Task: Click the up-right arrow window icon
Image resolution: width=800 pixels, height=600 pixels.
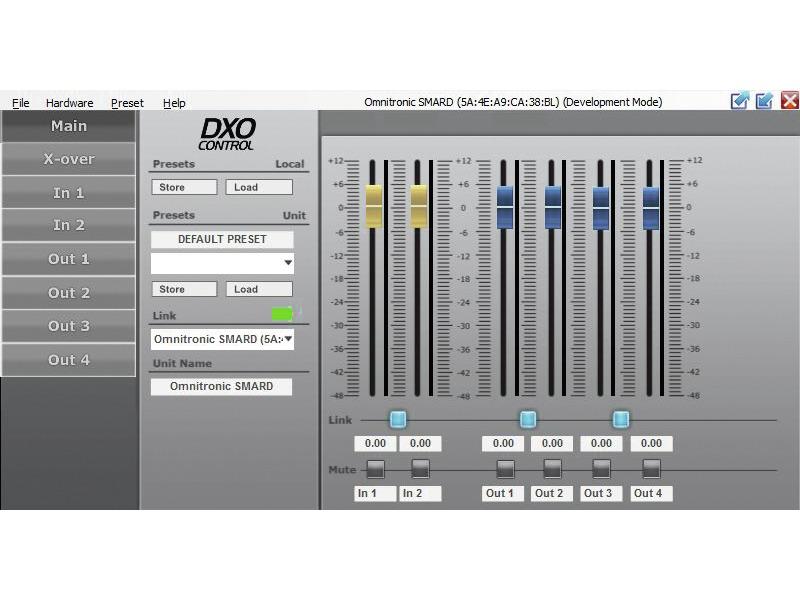Action: tap(740, 100)
